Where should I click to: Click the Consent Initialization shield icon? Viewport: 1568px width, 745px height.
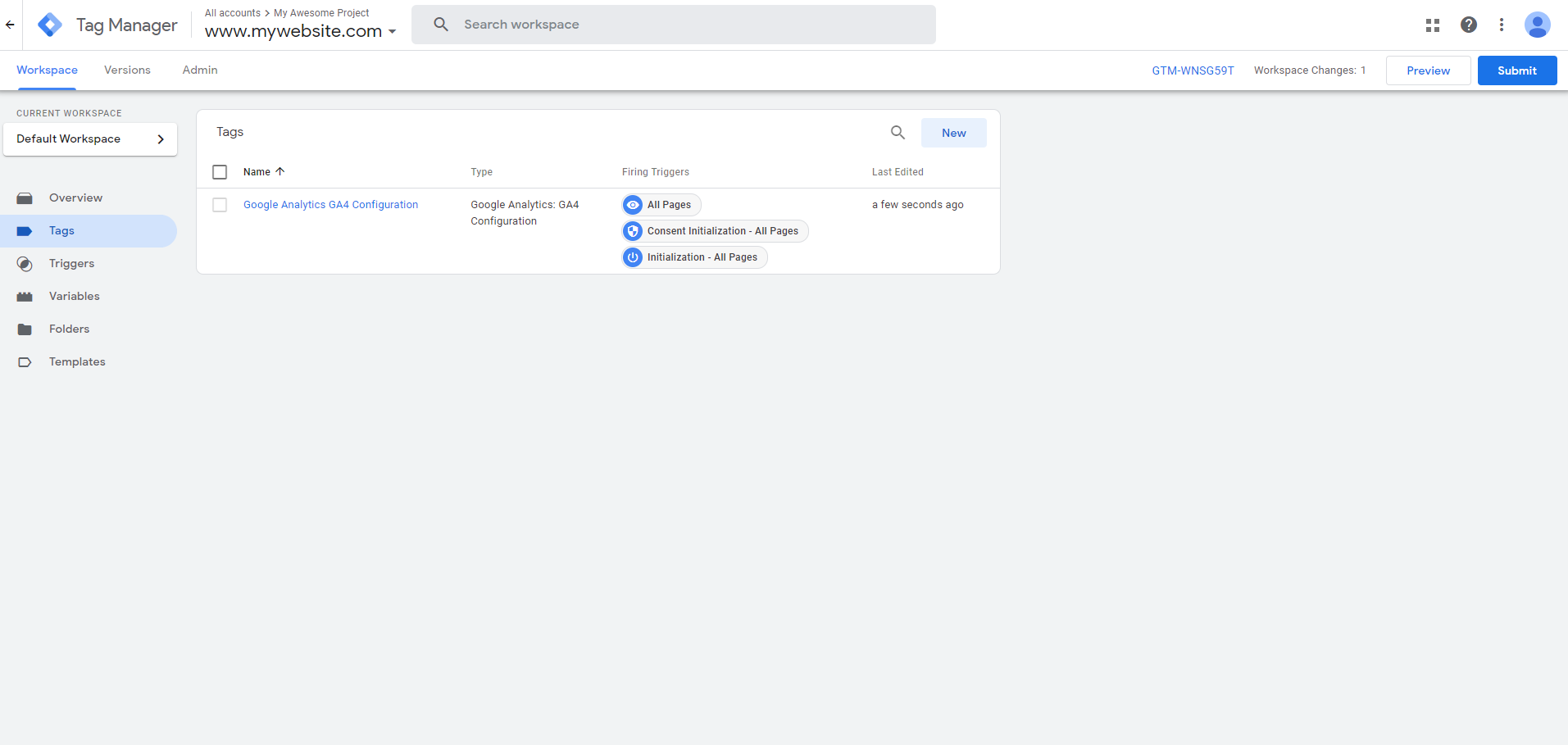pos(633,231)
